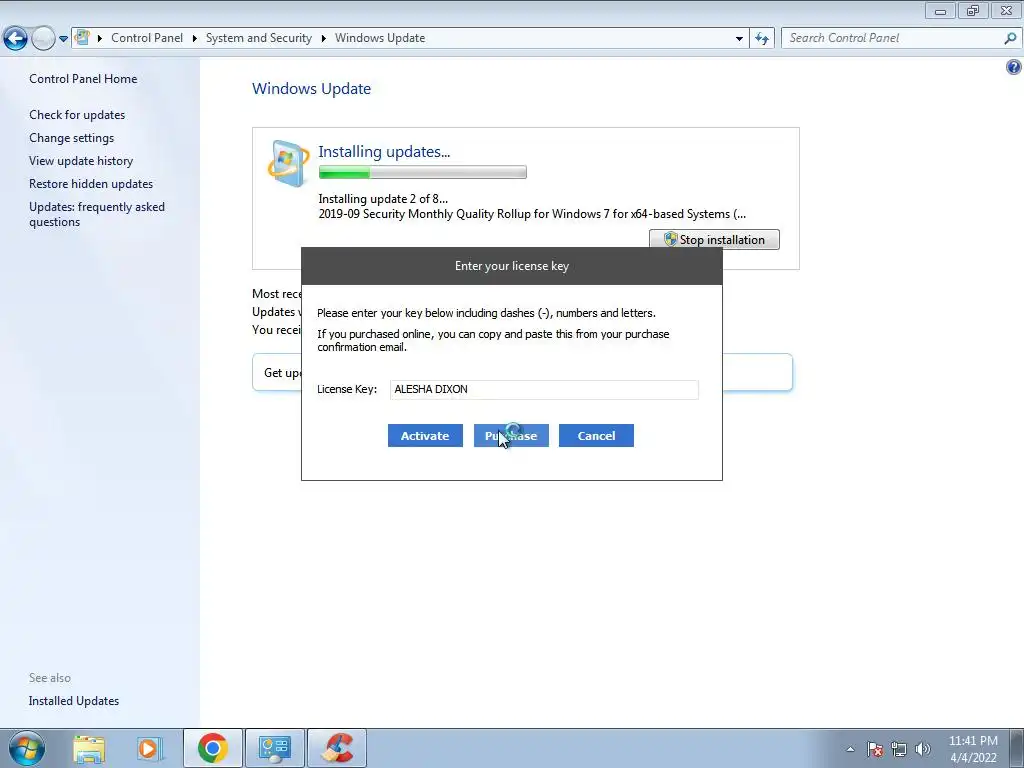
Task: Switch to Control Panel taskbar icon
Action: click(x=274, y=748)
